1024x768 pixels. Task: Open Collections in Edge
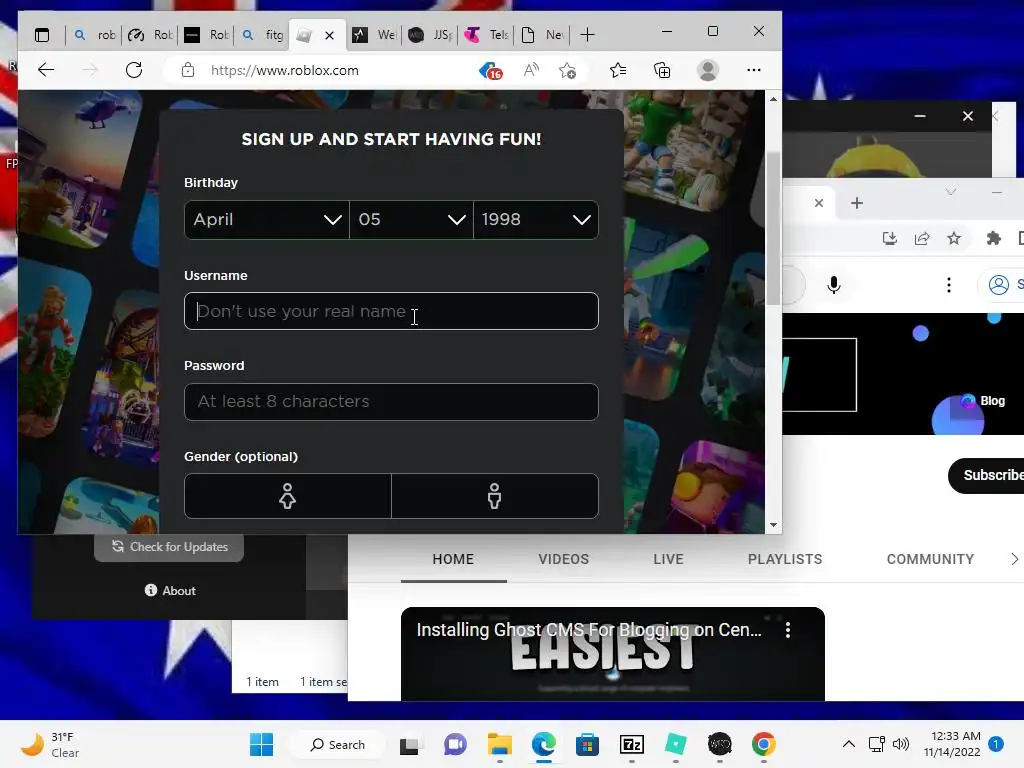pyautogui.click(x=662, y=70)
